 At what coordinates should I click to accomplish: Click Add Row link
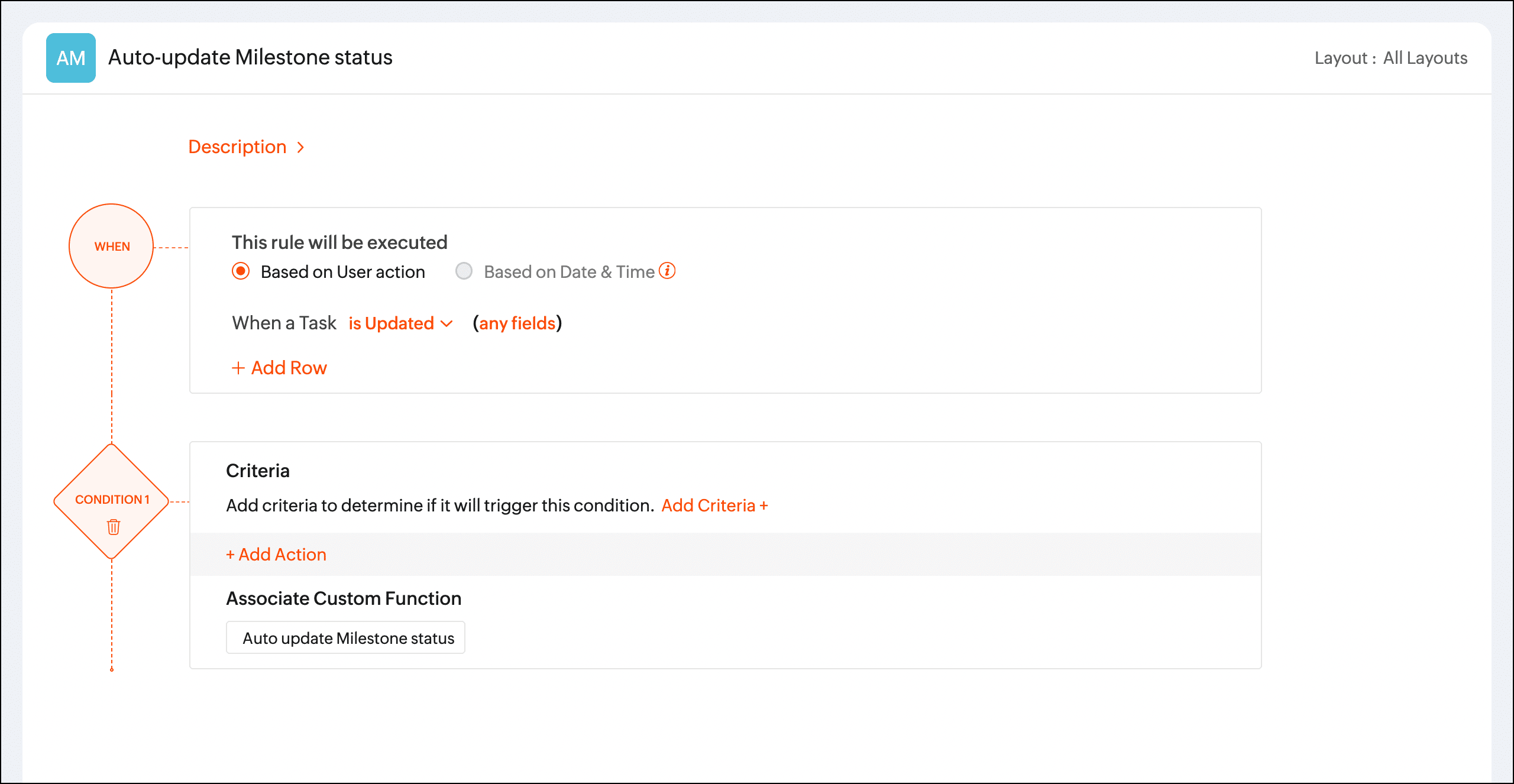coord(289,368)
